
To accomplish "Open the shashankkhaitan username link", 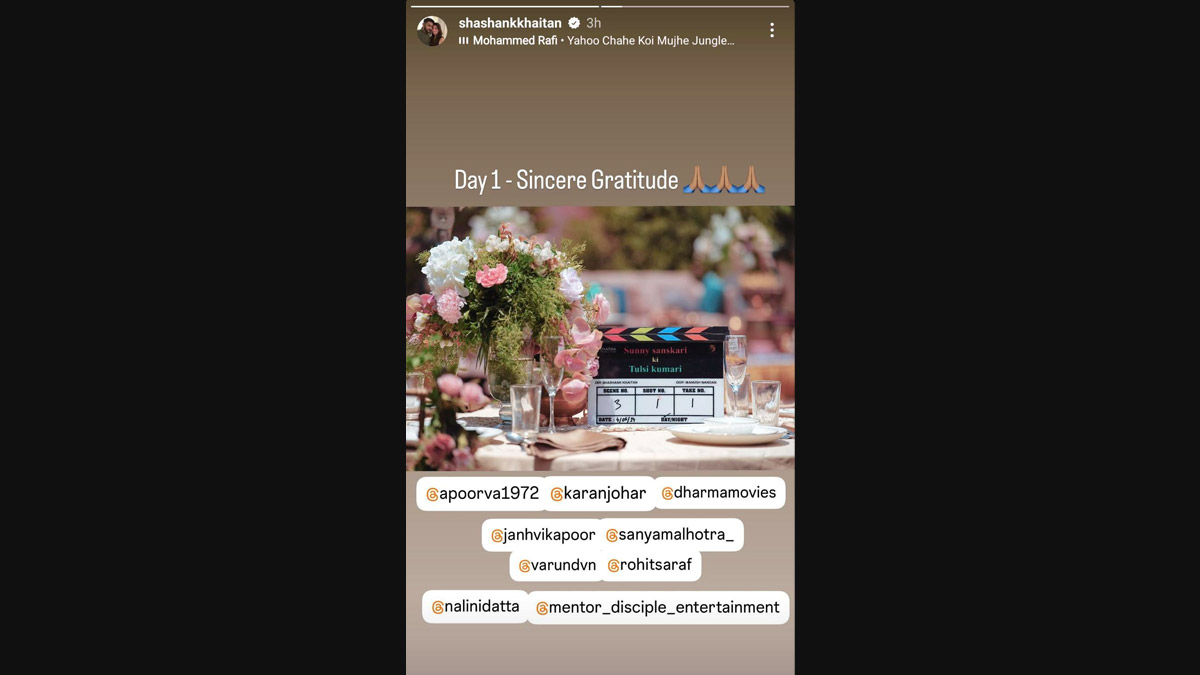I will point(510,23).
